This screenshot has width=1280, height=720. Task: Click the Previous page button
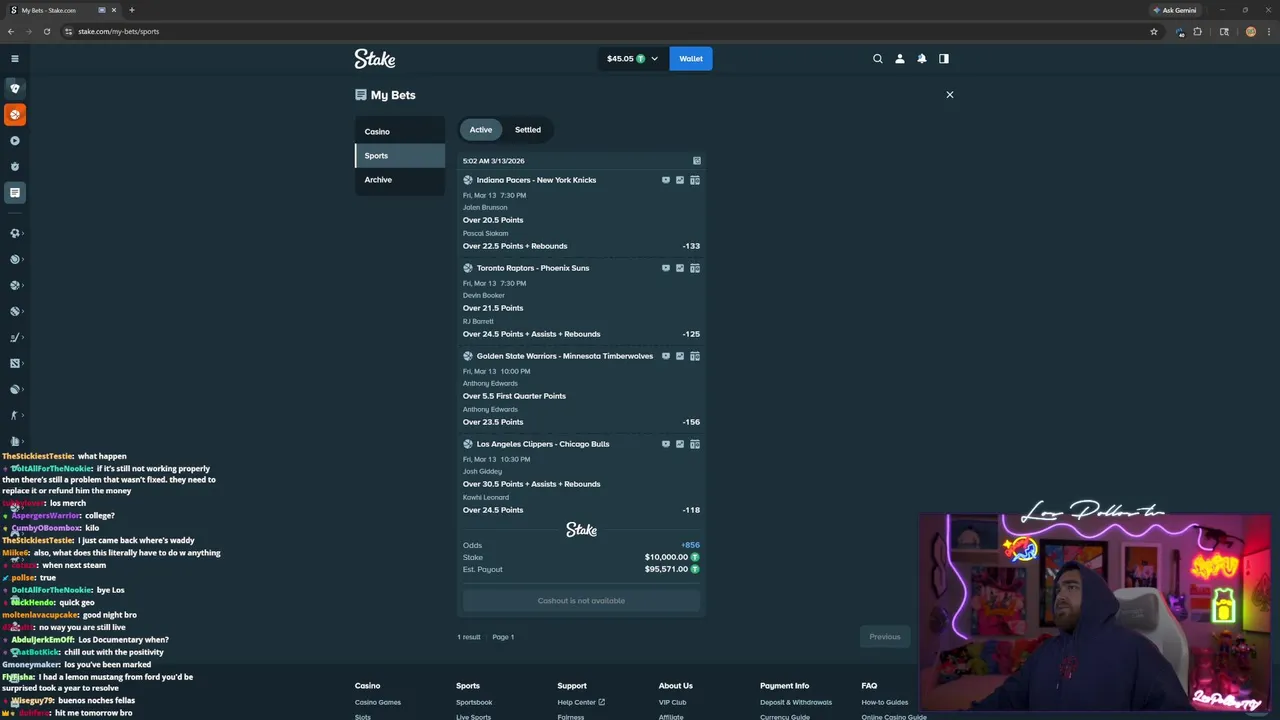point(885,637)
